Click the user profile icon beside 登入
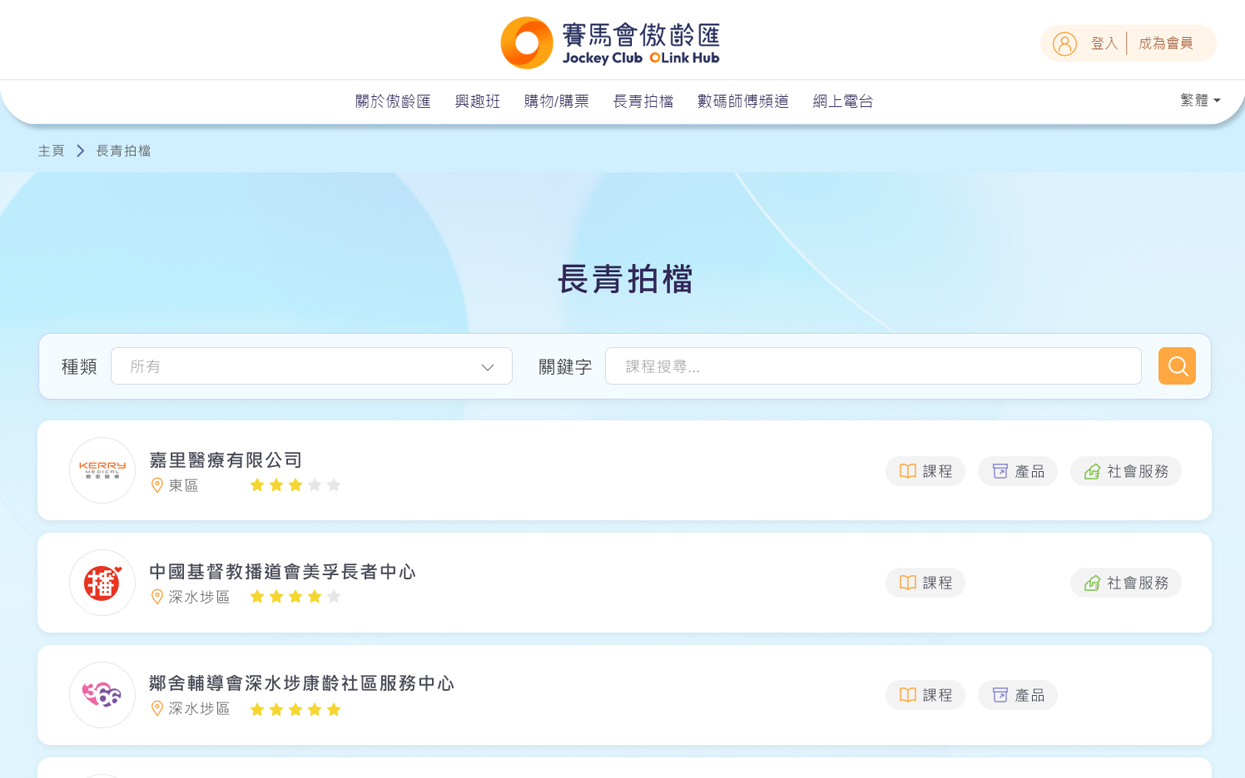Viewport: 1245px width, 778px height. (x=1065, y=44)
